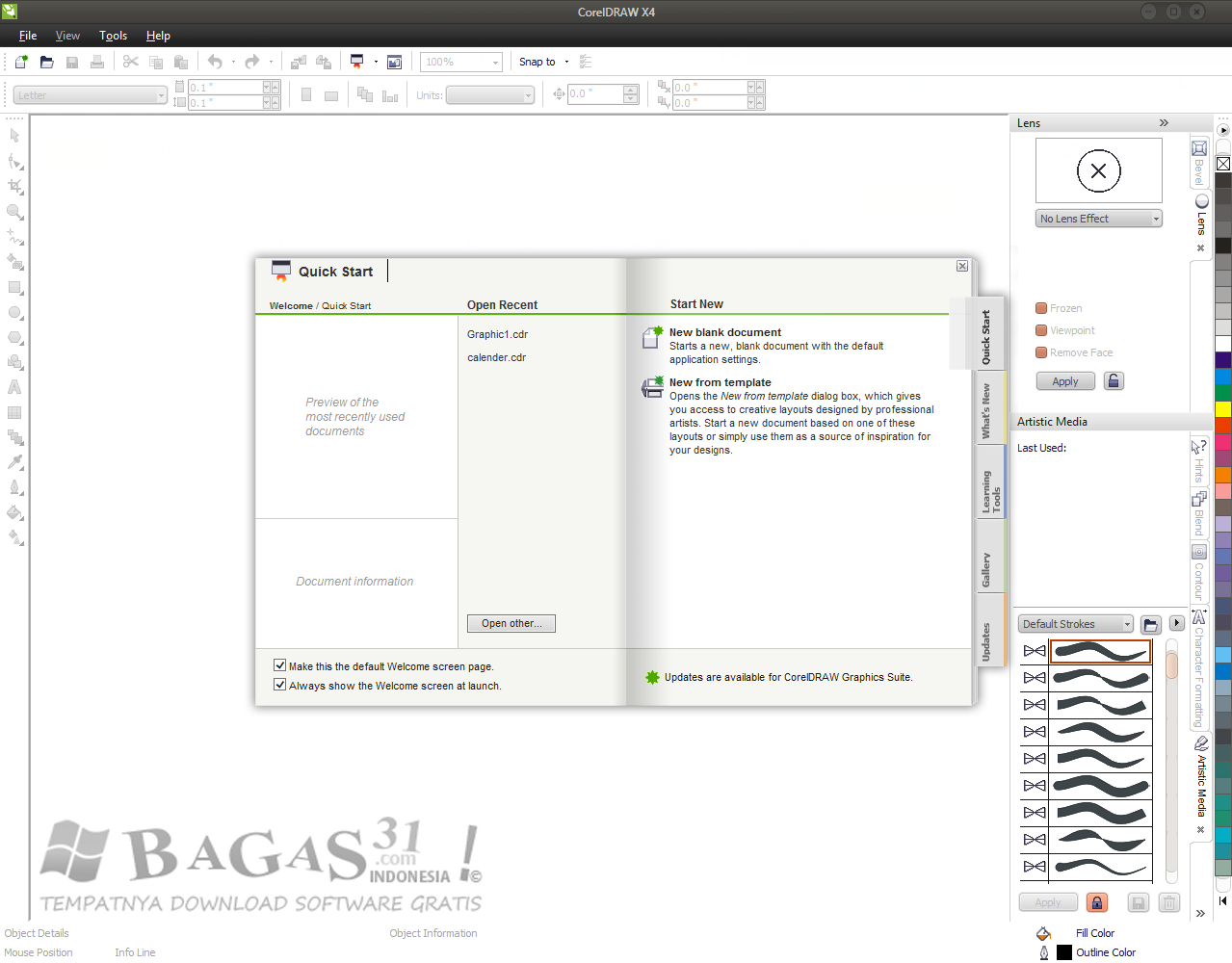Open the application launcher dropdown arrow
1232x963 pixels.
click(376, 62)
